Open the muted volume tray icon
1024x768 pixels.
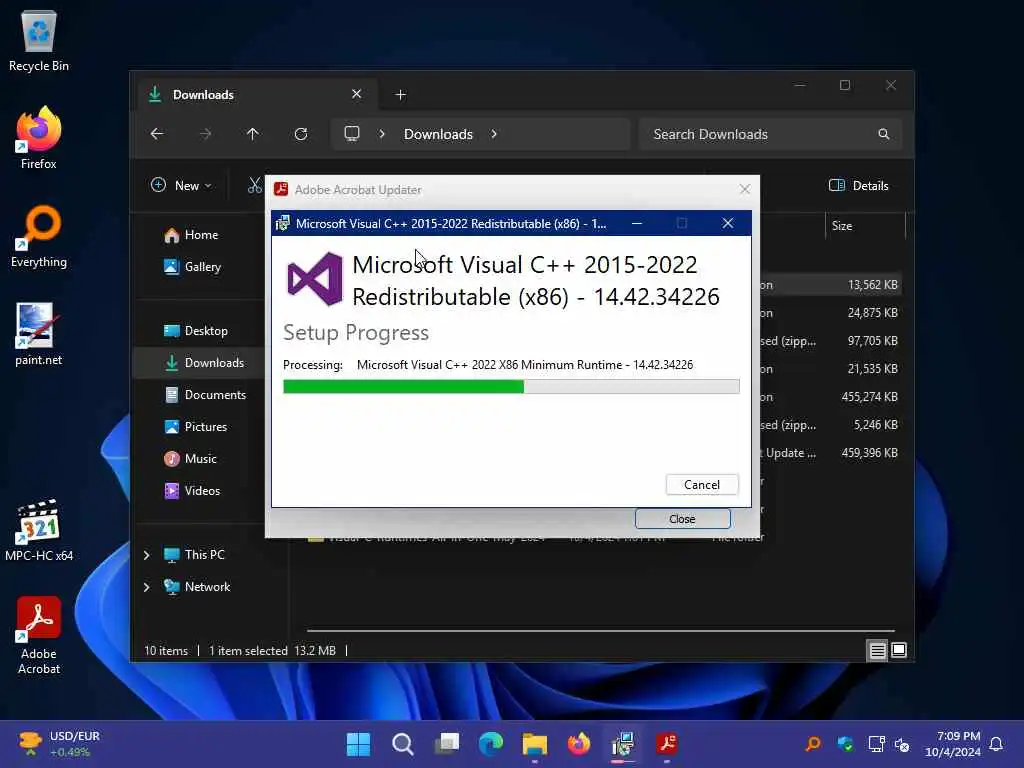point(902,744)
